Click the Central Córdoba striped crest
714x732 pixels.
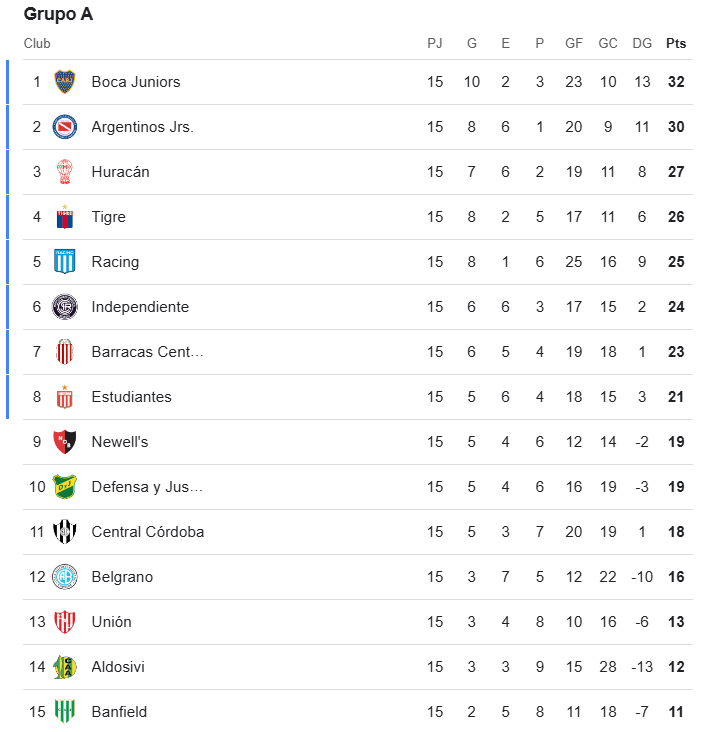point(64,532)
